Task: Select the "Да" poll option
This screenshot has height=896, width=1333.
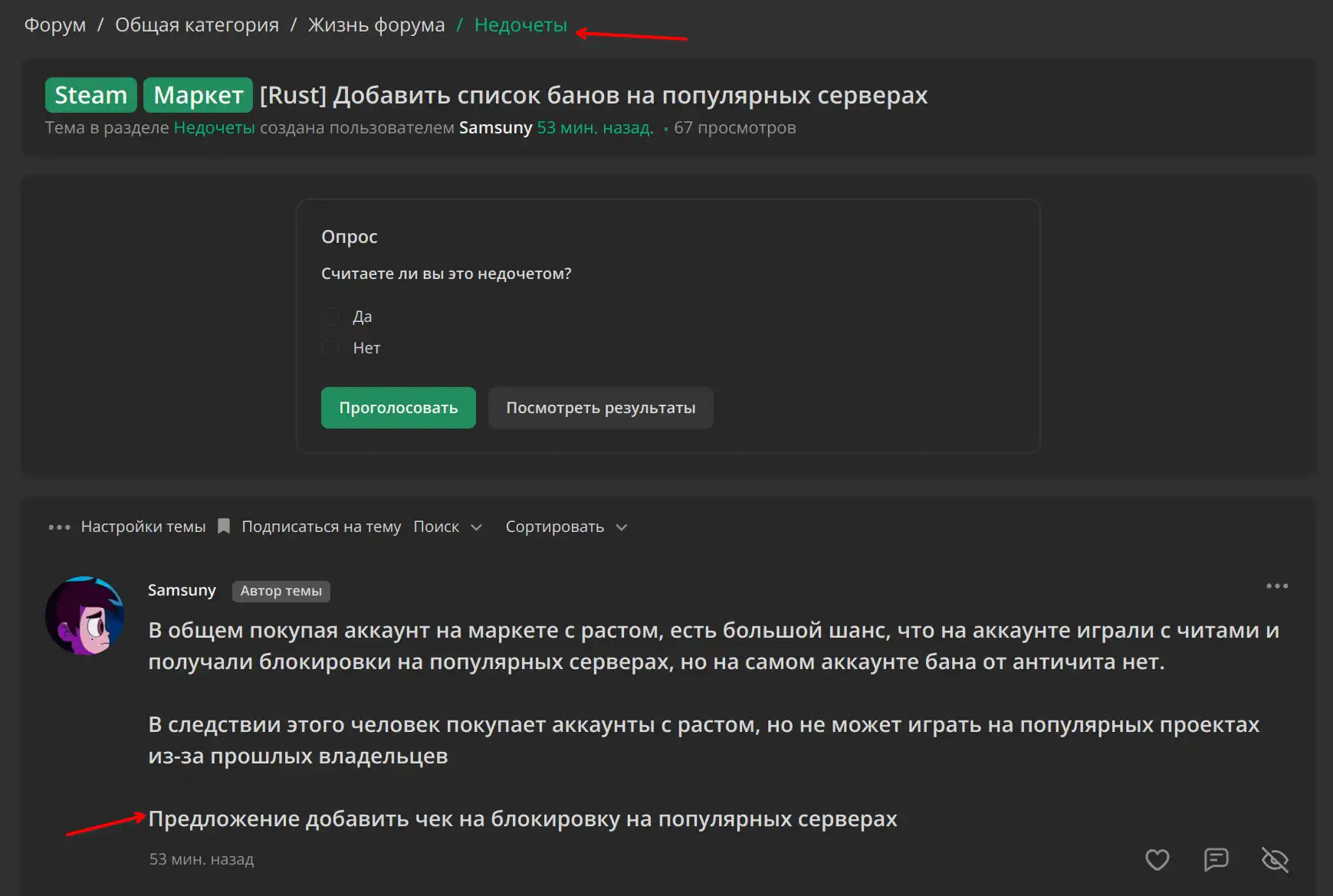Action: pyautogui.click(x=330, y=317)
